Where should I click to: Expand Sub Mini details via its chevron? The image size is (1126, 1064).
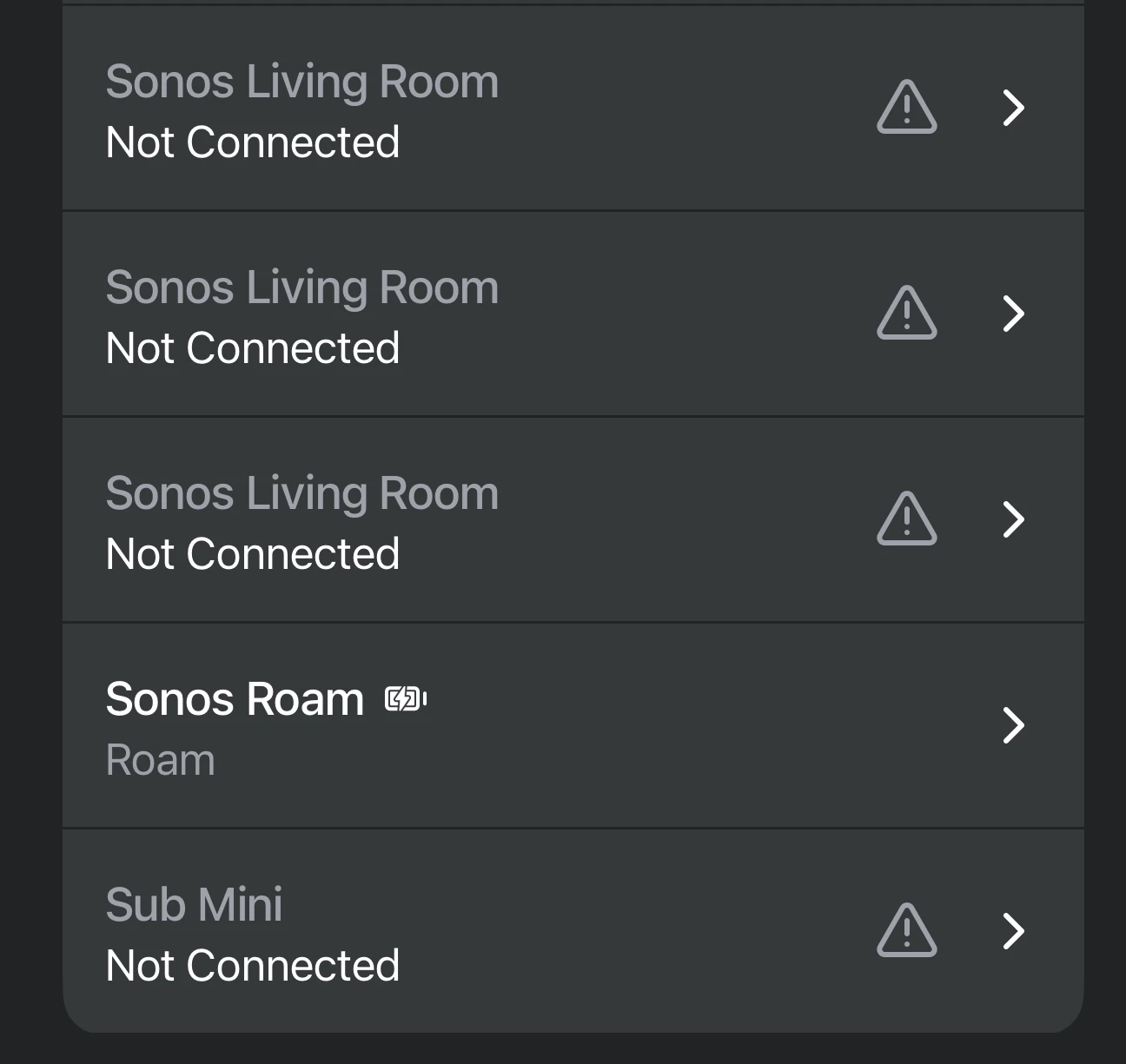(1014, 931)
